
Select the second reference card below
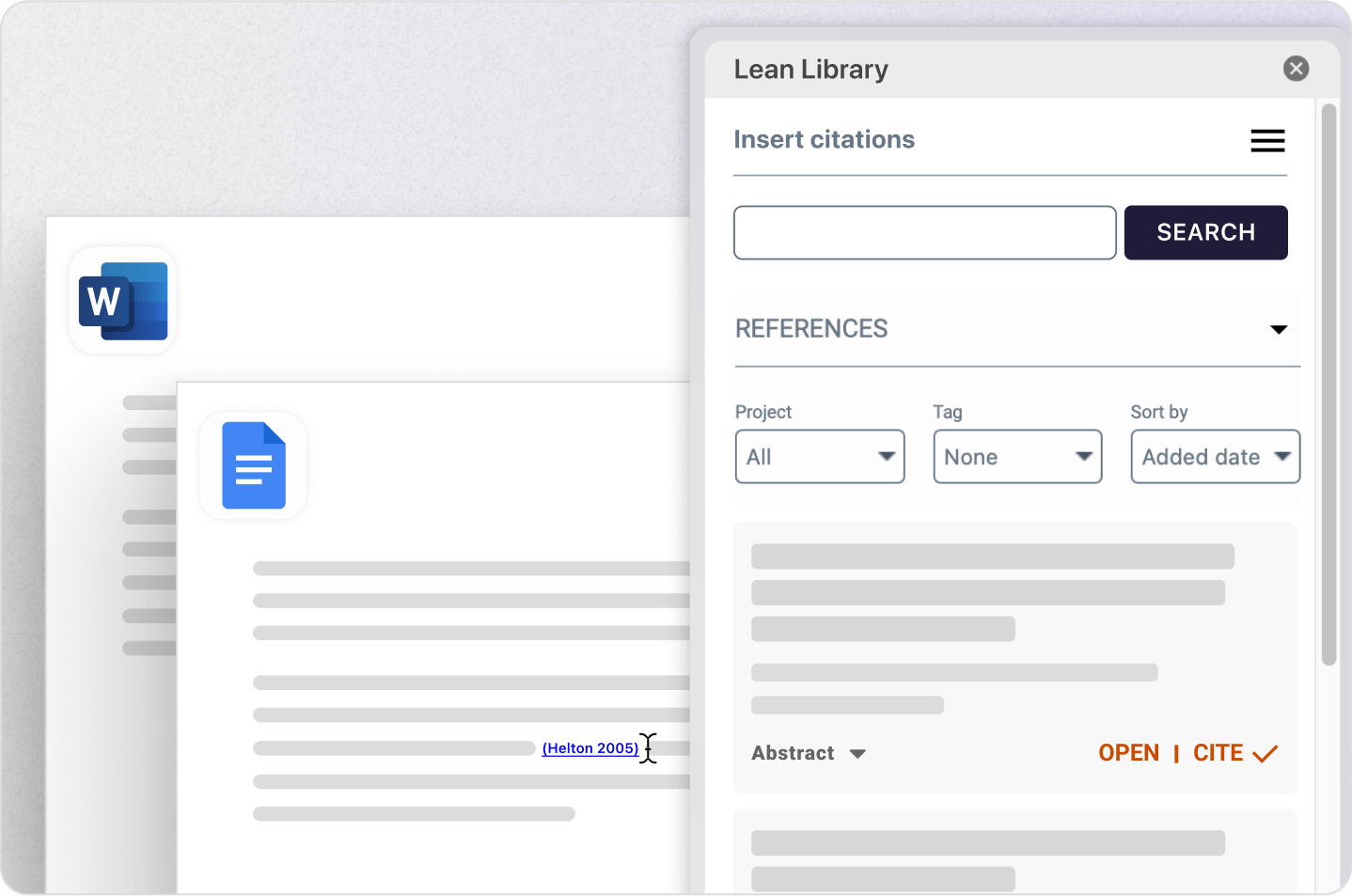(x=1014, y=854)
